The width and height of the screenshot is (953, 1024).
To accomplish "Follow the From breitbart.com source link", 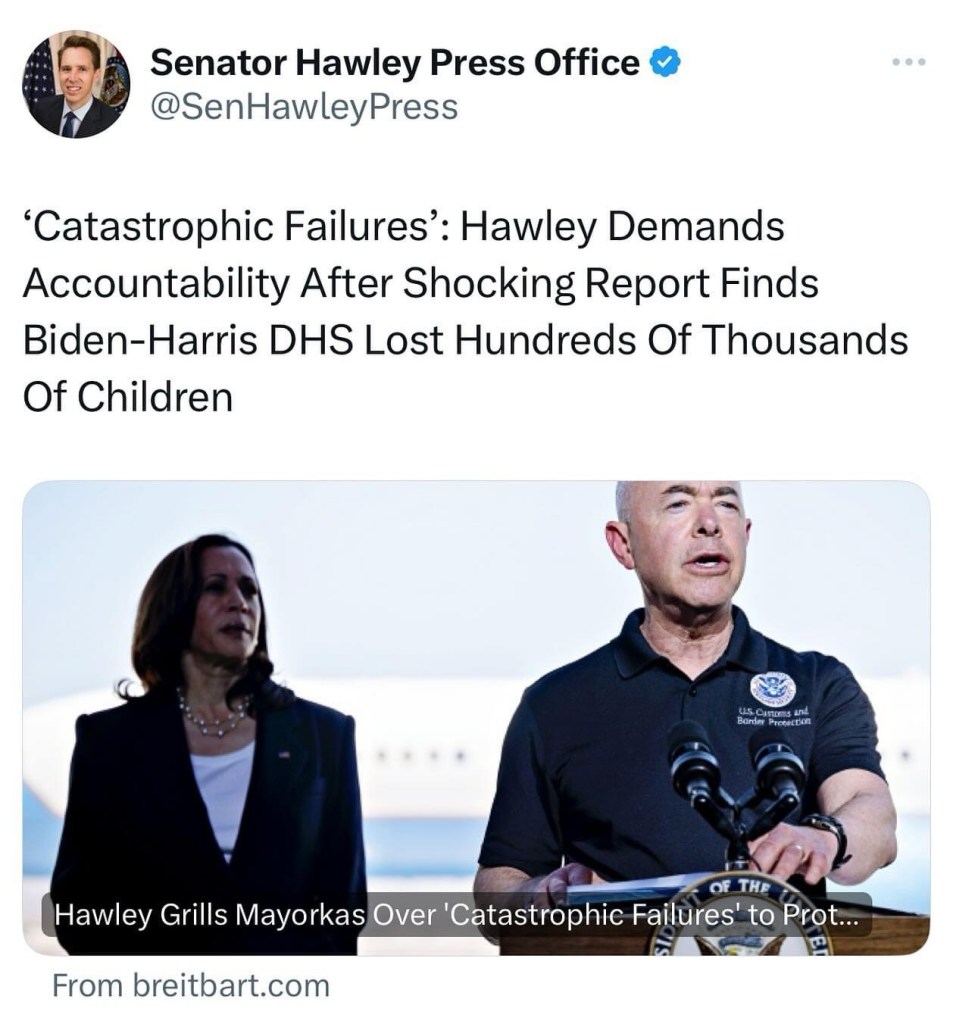I will [191, 985].
